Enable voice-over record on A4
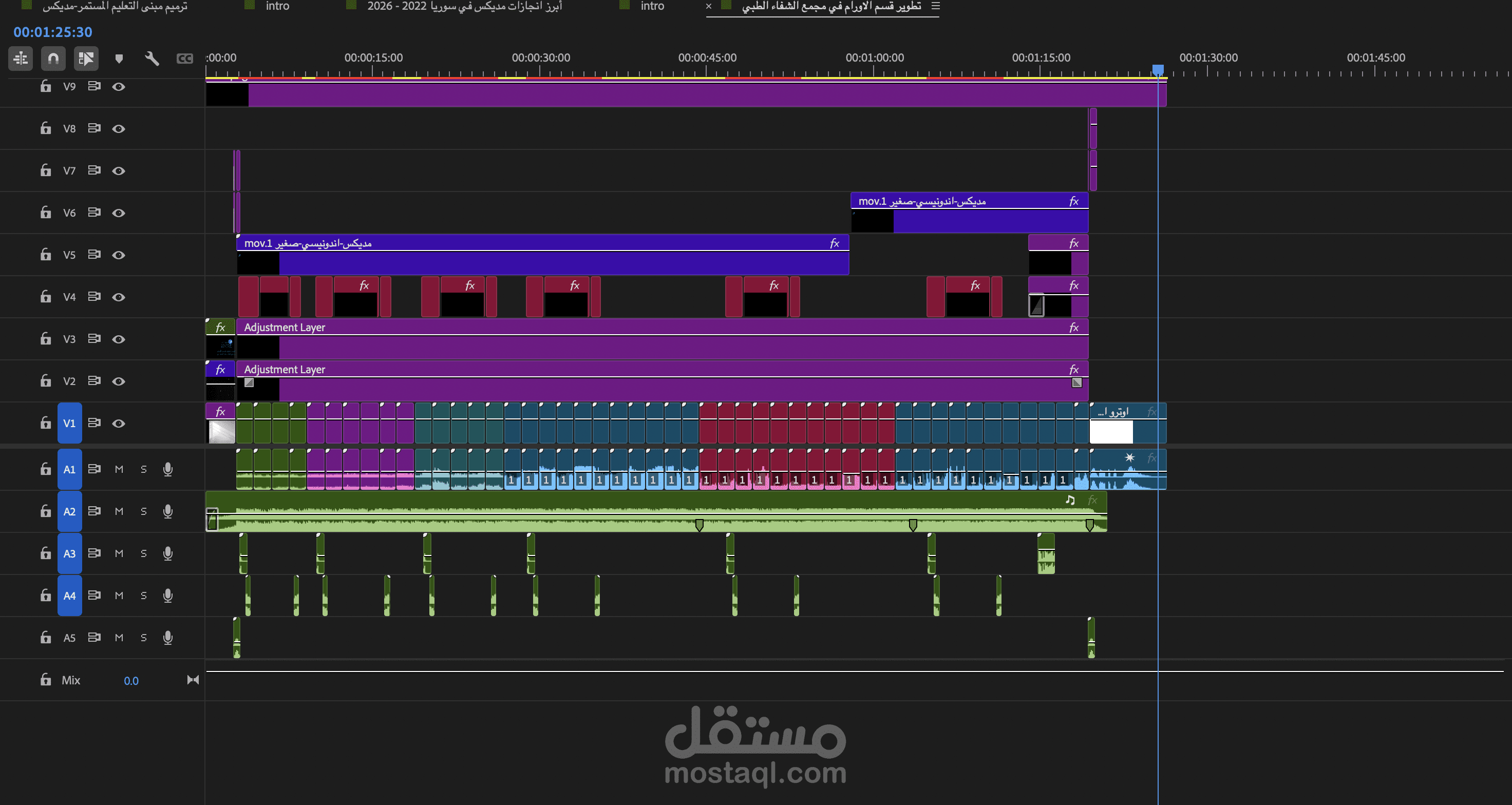 coord(168,596)
